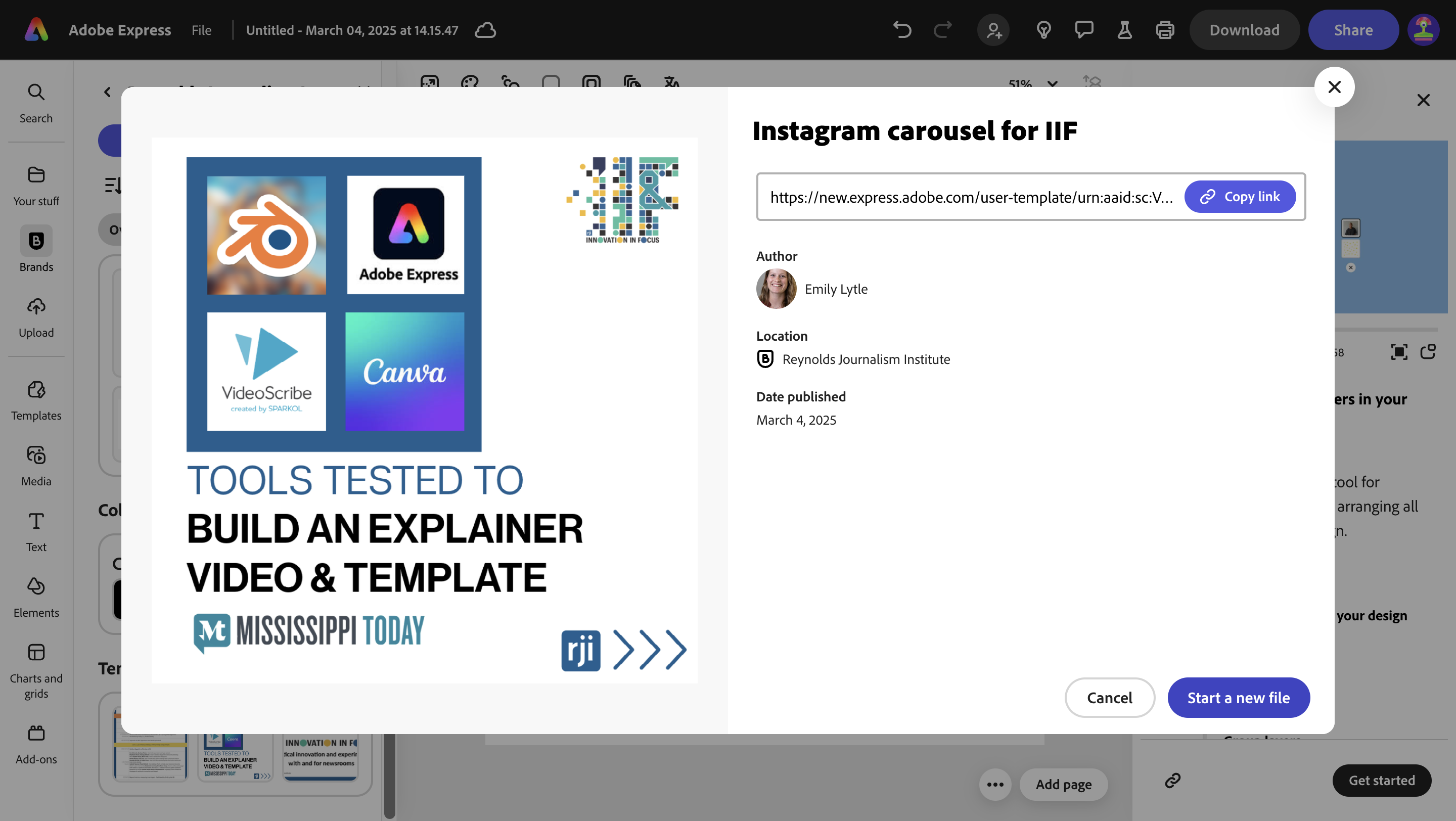This screenshot has height=821, width=1456.
Task: Click the Start a new file button
Action: click(x=1239, y=697)
